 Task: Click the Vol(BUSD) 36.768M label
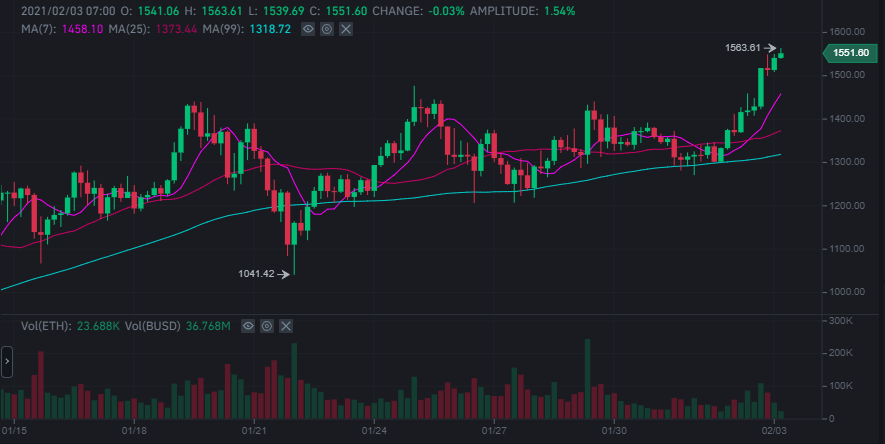(178, 326)
